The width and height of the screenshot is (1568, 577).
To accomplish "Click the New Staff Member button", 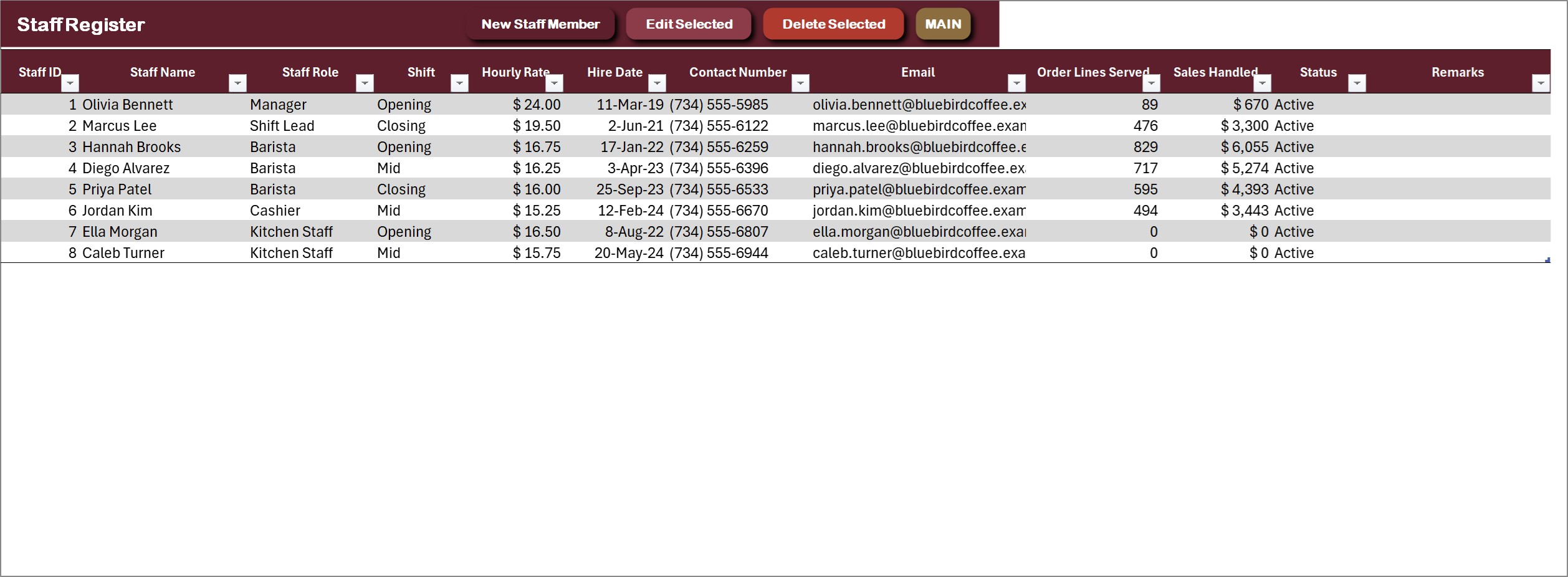I will click(540, 24).
